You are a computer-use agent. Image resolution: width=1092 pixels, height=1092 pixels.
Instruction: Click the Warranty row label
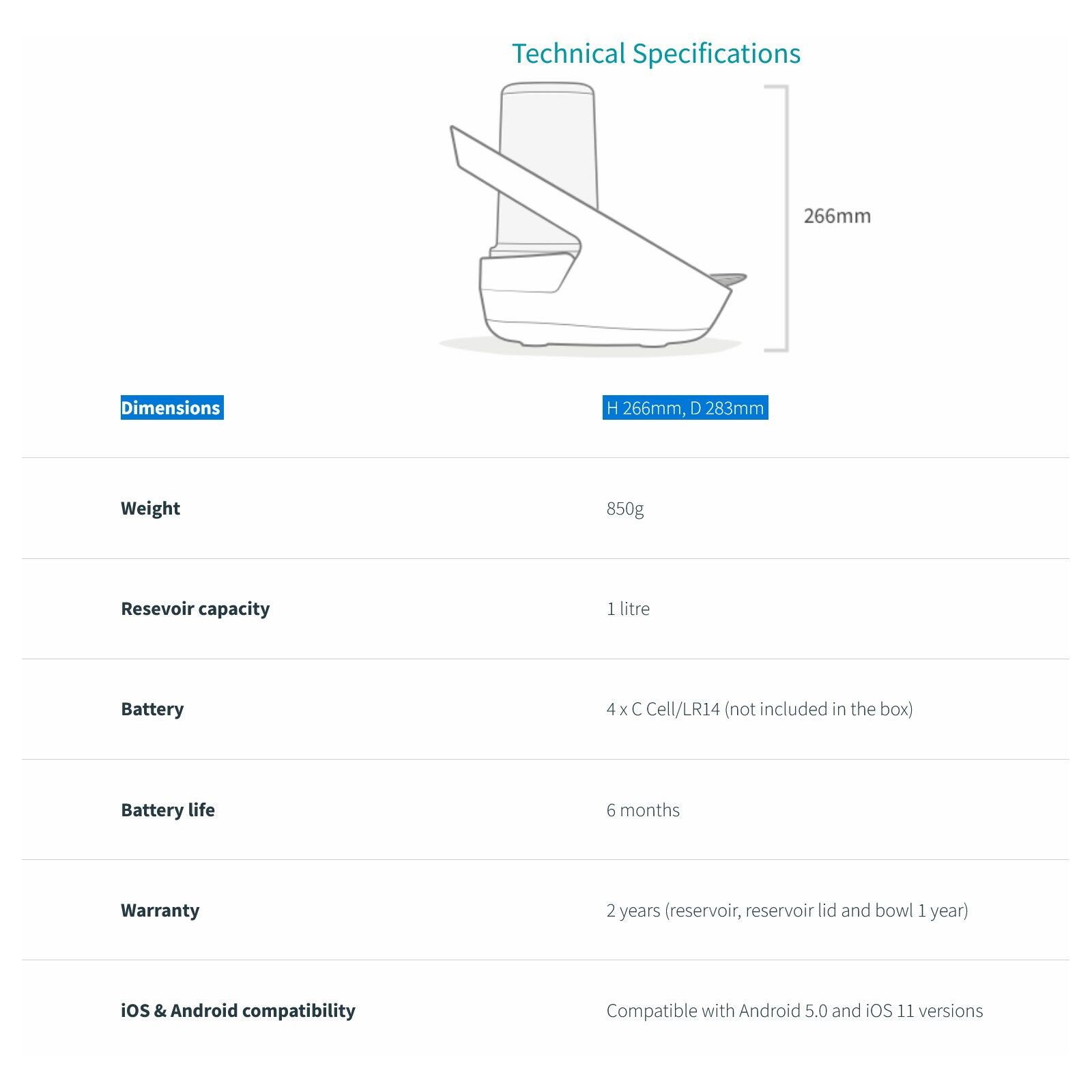tap(160, 910)
